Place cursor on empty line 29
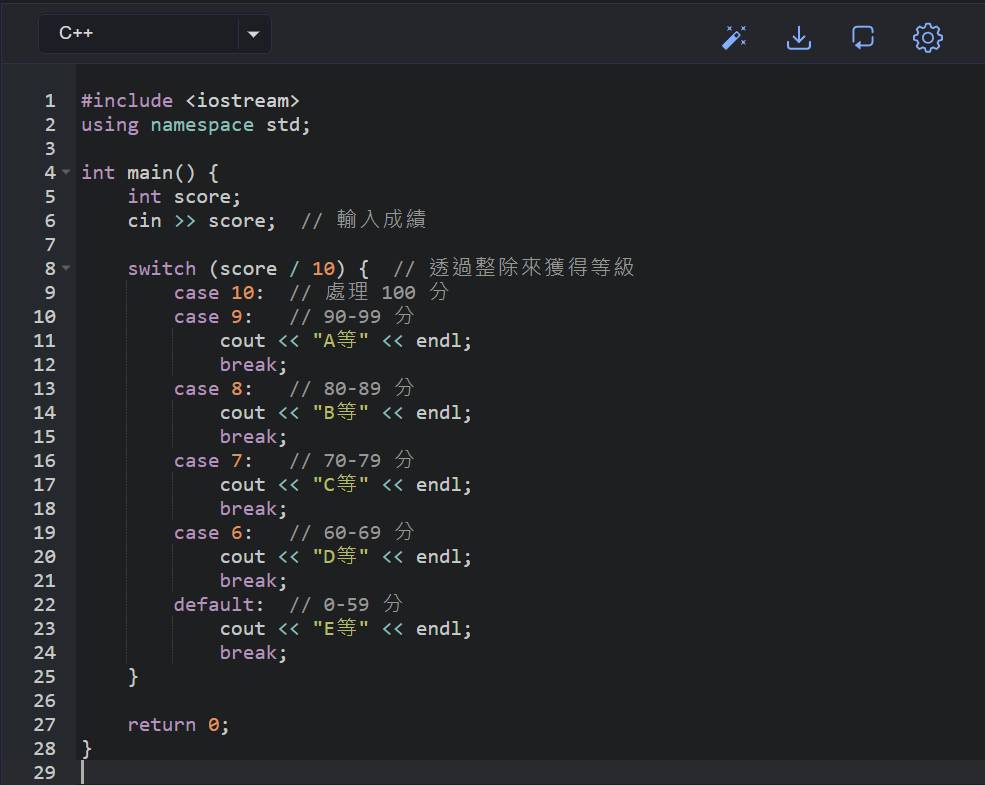985x785 pixels. pyautogui.click(x=531, y=772)
